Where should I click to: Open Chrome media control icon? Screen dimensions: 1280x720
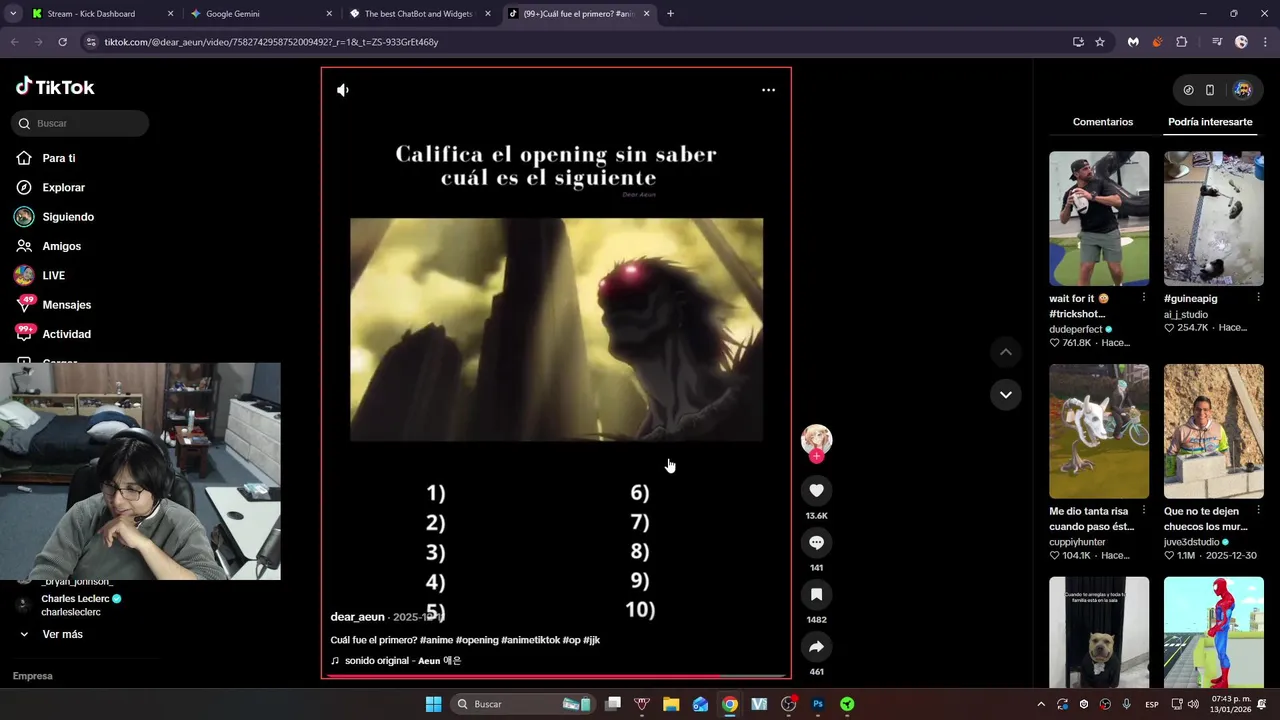(1217, 42)
